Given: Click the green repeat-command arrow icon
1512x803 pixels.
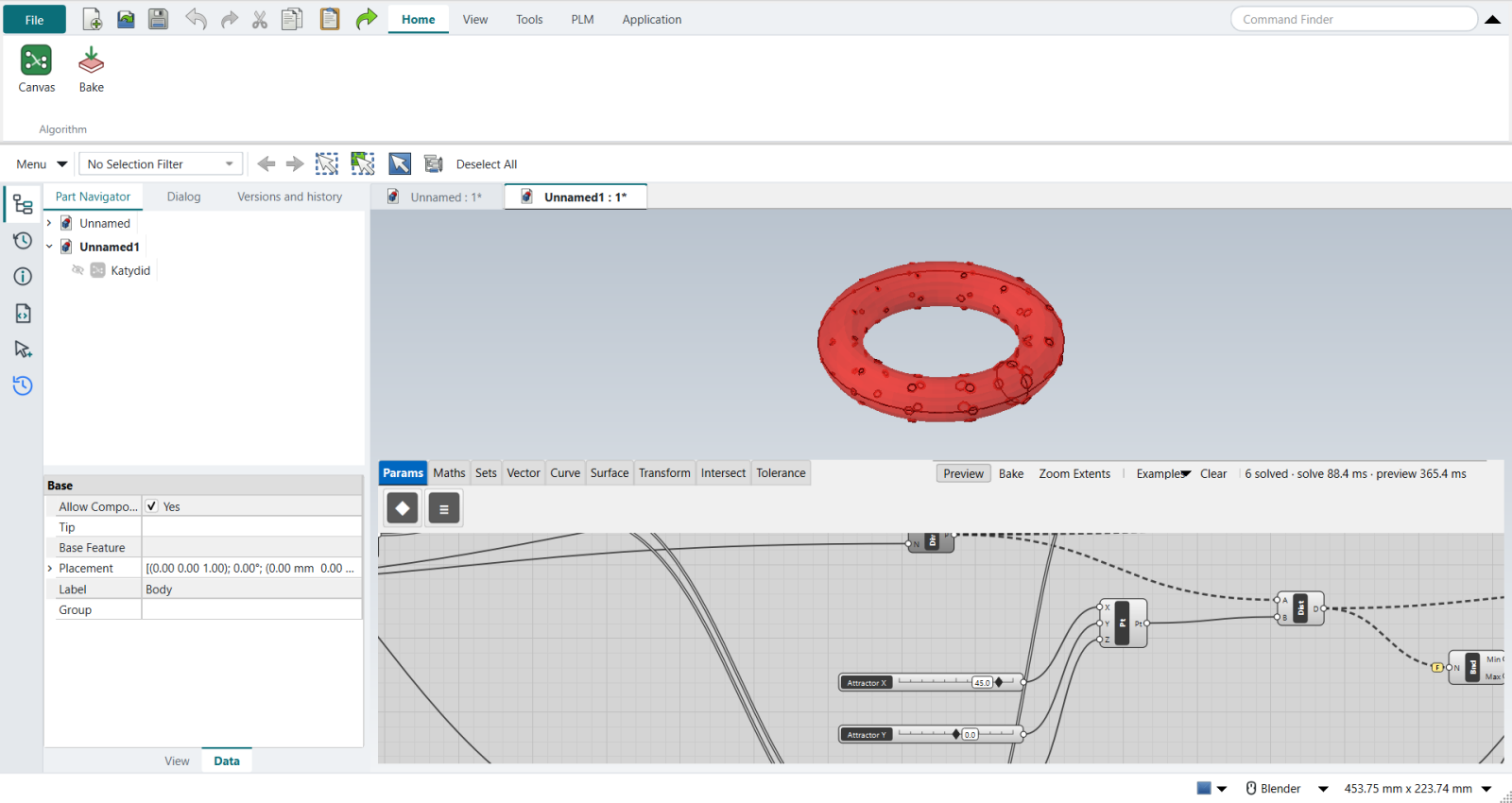Looking at the screenshot, I should [367, 19].
